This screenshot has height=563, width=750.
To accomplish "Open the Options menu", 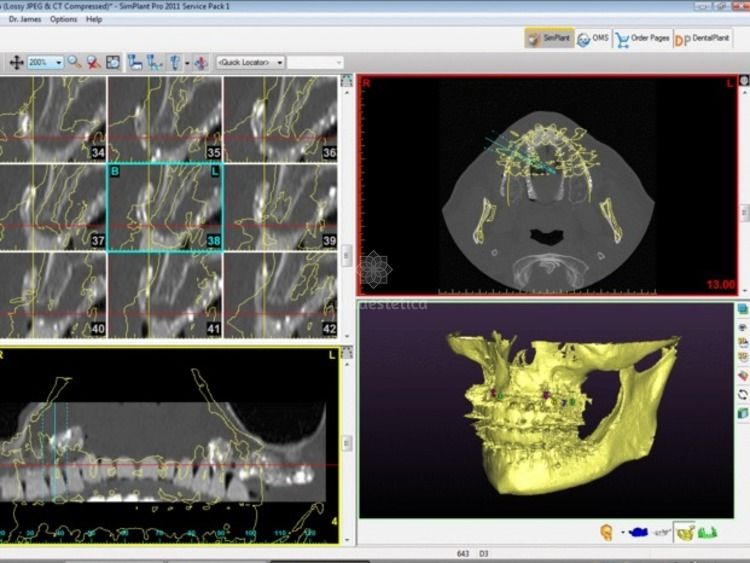I will tap(63, 19).
